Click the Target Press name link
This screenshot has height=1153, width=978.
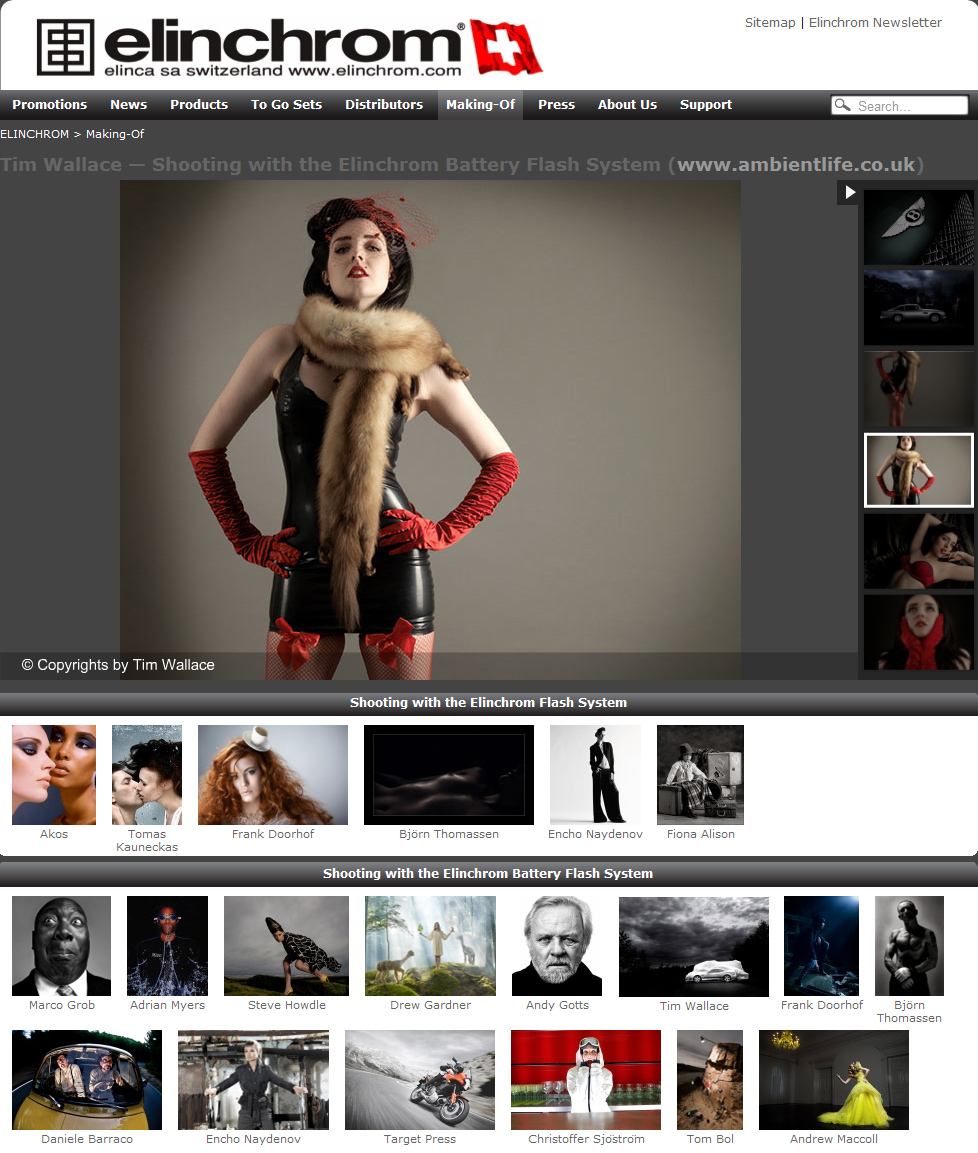coord(420,1139)
